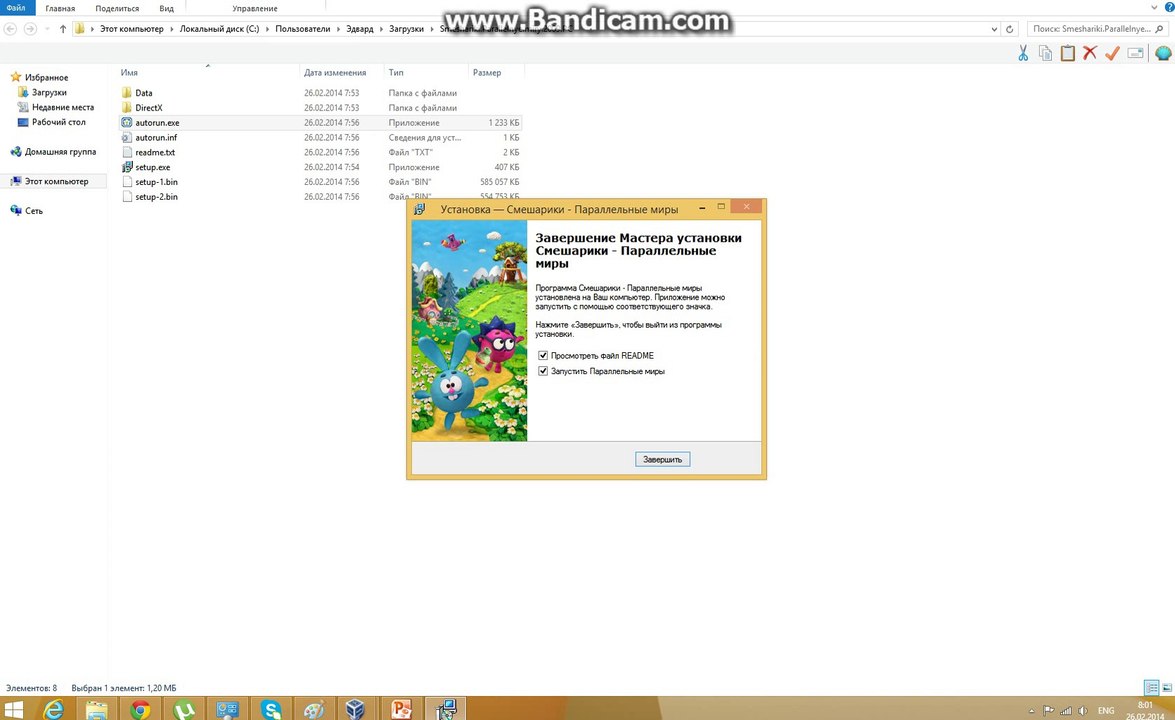Click the seashell Classic Shell settings icon
Viewport: 1175px width, 720px height.
pos(1163,53)
